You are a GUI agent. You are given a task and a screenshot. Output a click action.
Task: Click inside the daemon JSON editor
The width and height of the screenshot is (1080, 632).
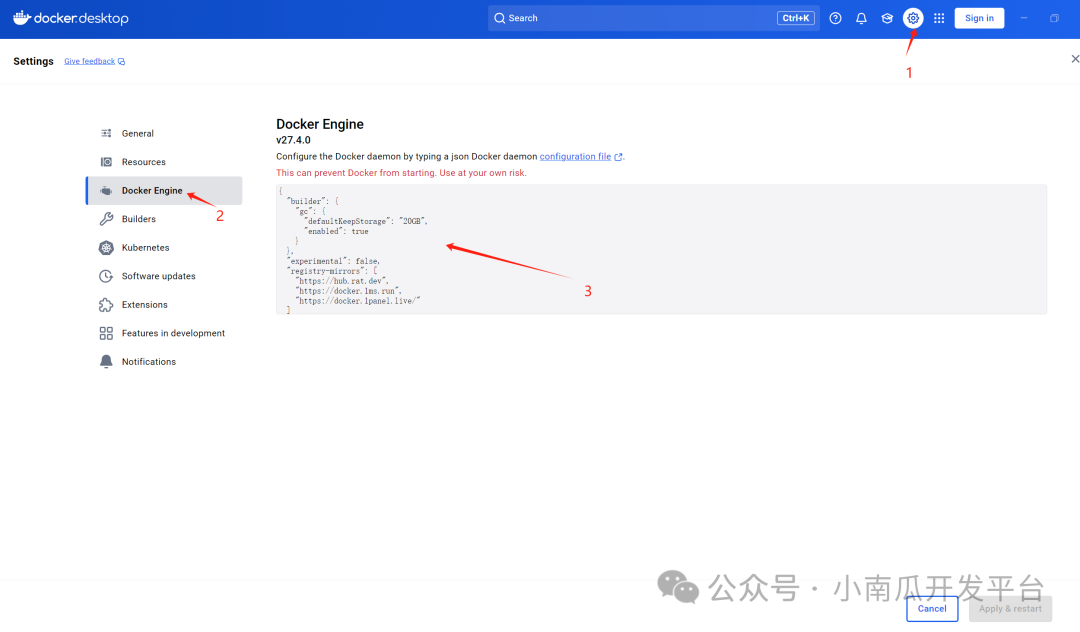tap(661, 249)
